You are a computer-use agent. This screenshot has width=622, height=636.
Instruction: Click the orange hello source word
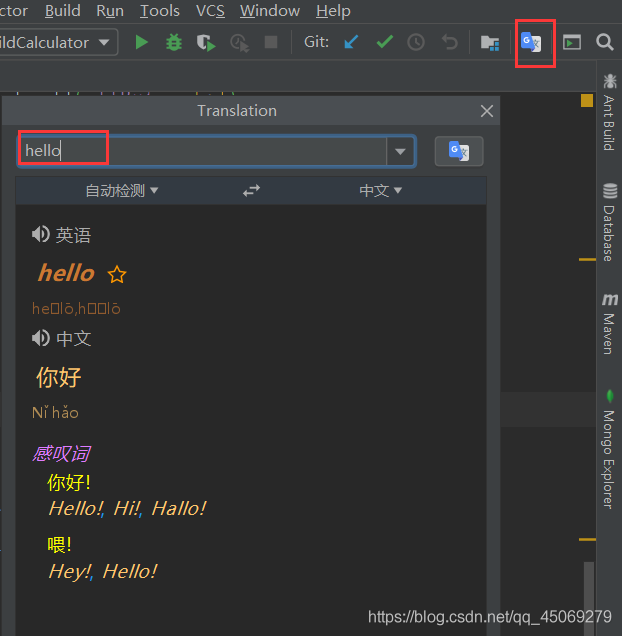pos(66,273)
